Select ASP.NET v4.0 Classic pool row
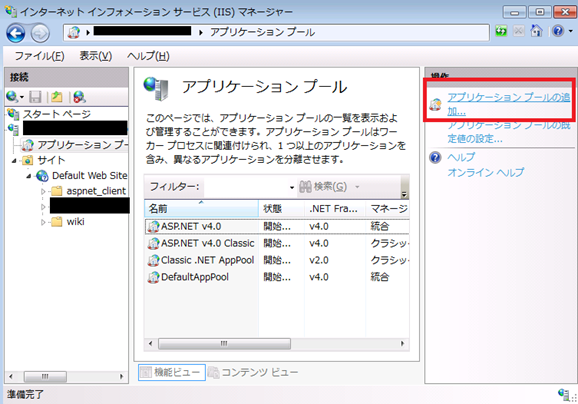 (277, 243)
